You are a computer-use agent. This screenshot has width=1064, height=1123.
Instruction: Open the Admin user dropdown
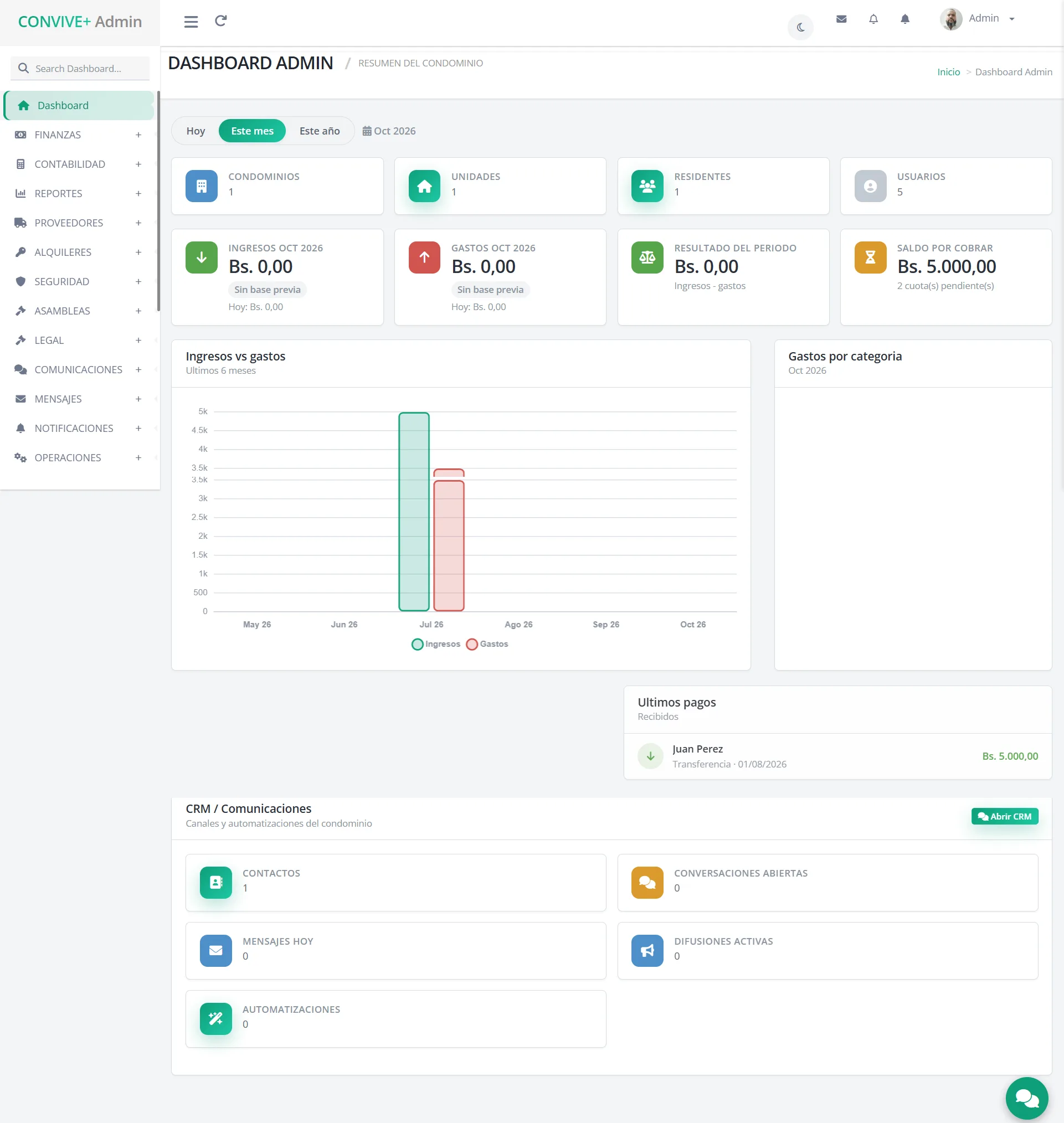[x=991, y=19]
